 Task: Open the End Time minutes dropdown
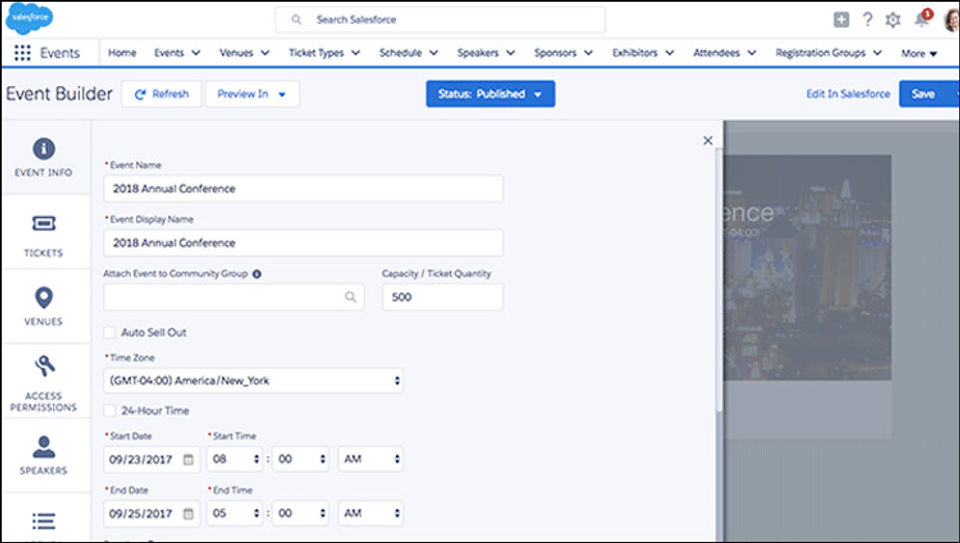click(301, 513)
